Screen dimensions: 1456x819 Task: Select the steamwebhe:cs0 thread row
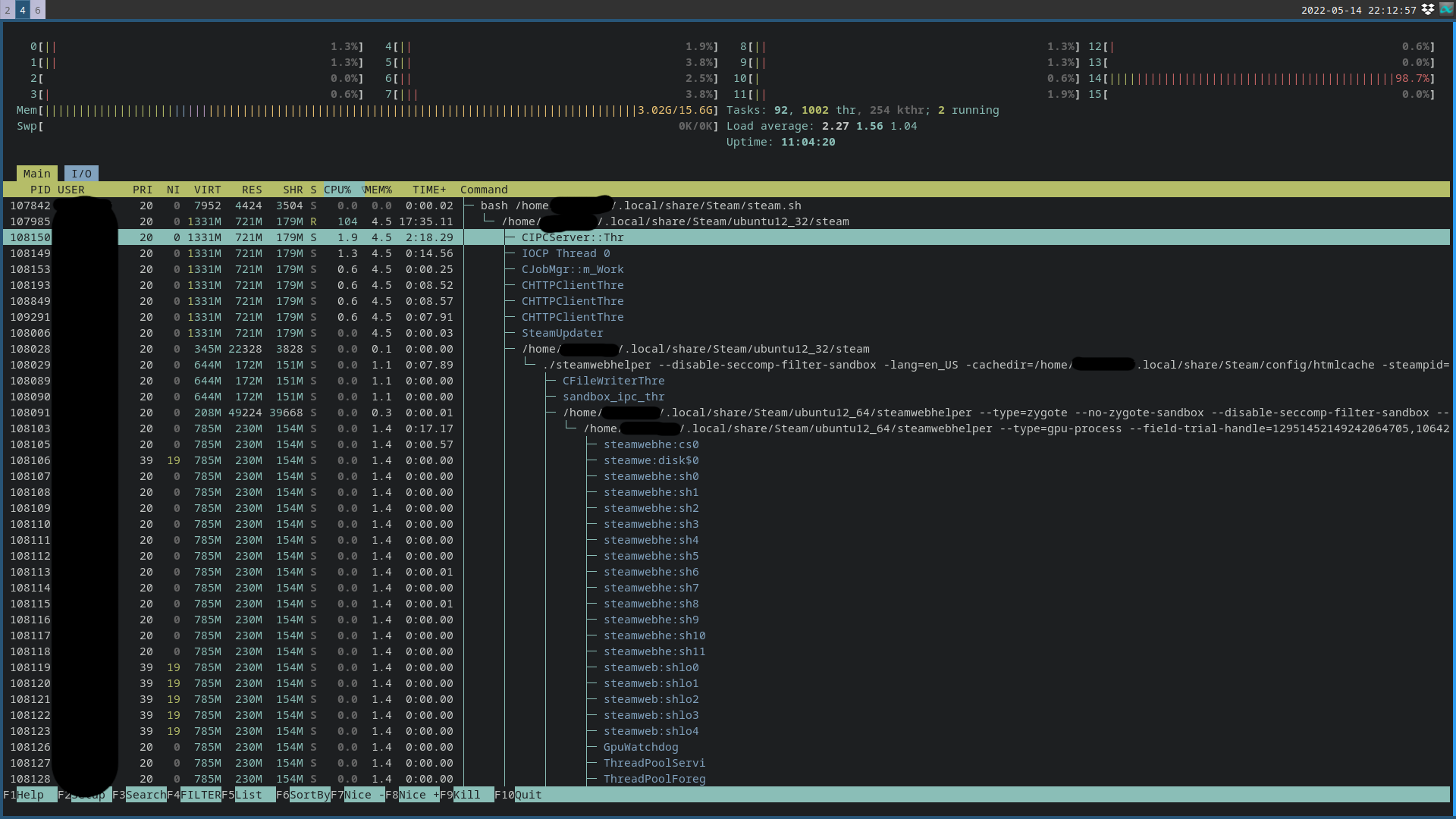point(726,444)
